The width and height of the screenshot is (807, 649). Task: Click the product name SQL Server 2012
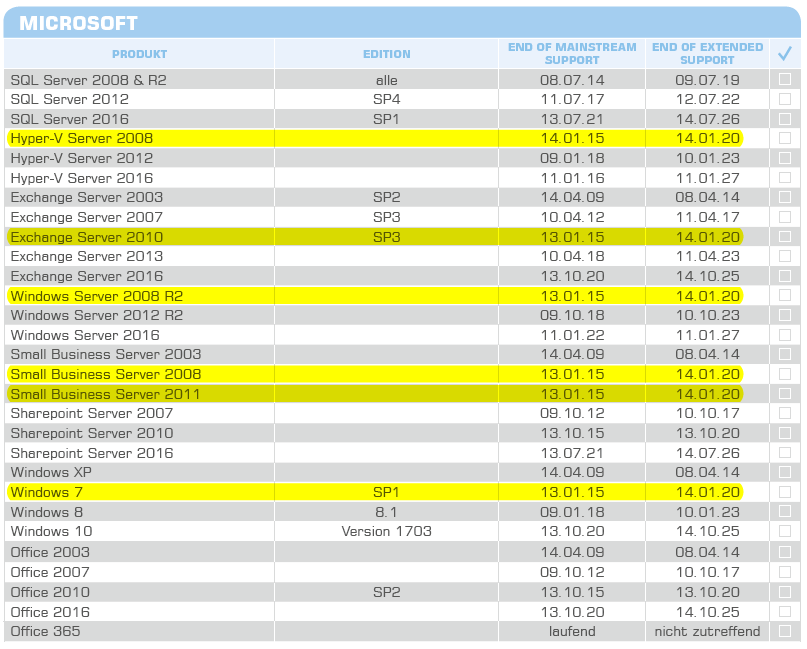[69, 99]
